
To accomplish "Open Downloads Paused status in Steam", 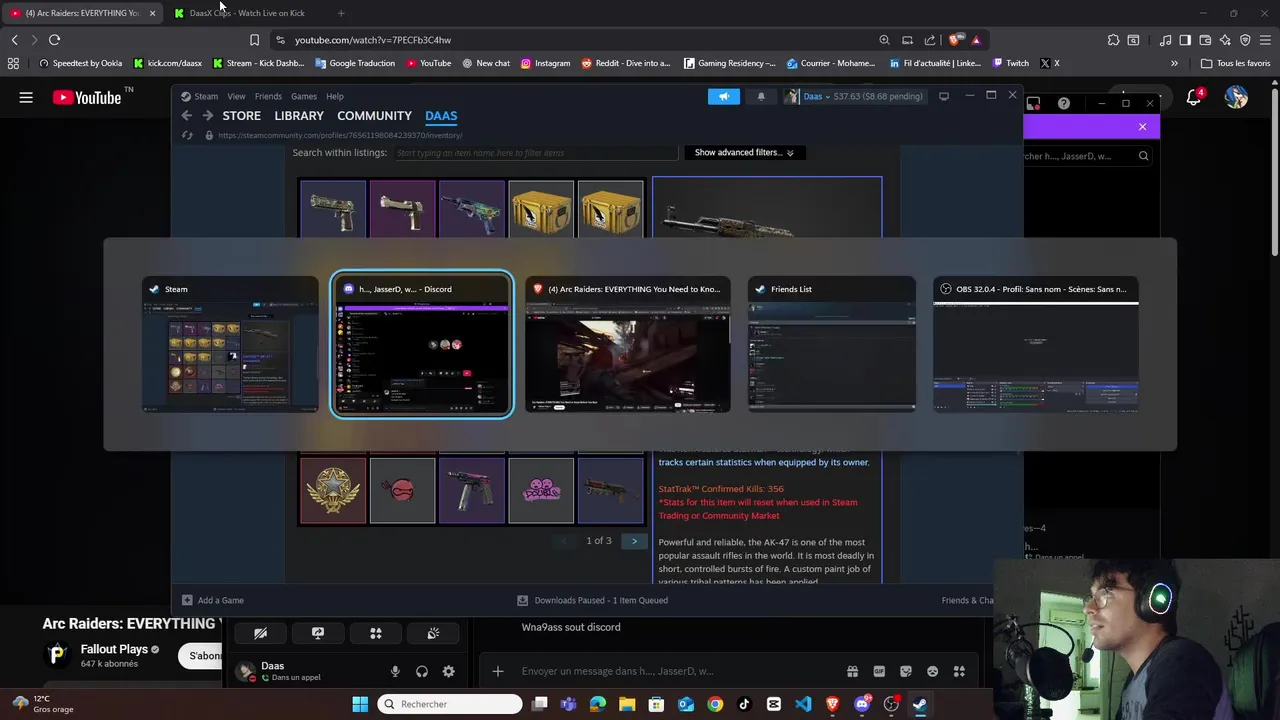I will click(x=592, y=600).
